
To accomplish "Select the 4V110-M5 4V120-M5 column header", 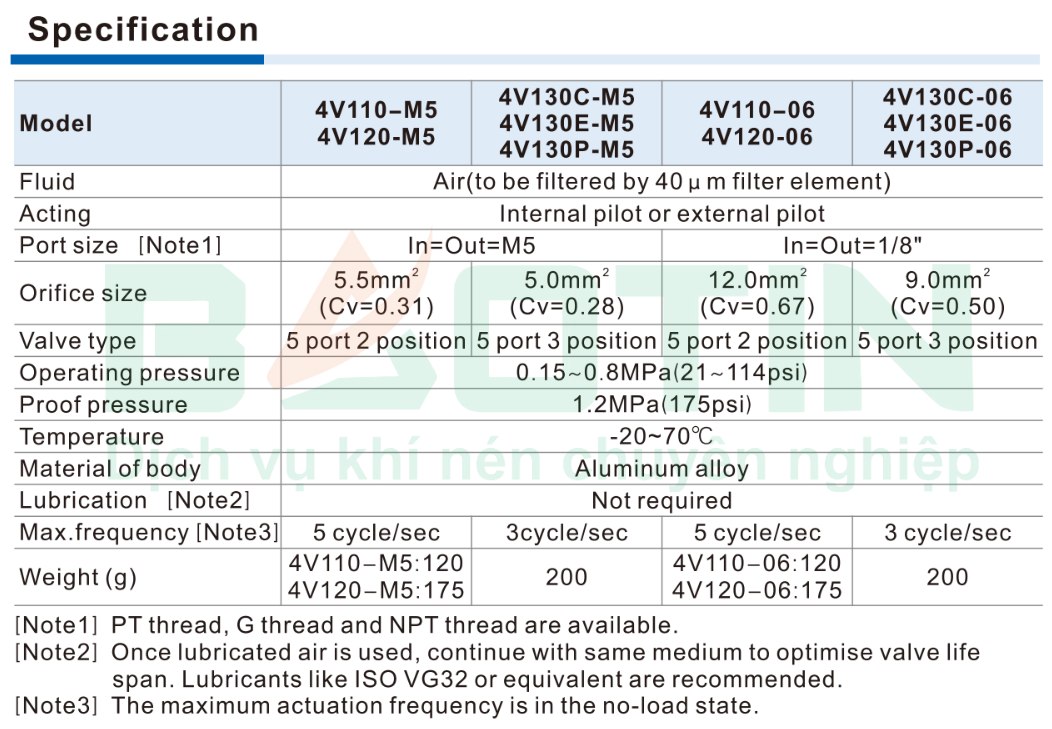I will tap(375, 124).
